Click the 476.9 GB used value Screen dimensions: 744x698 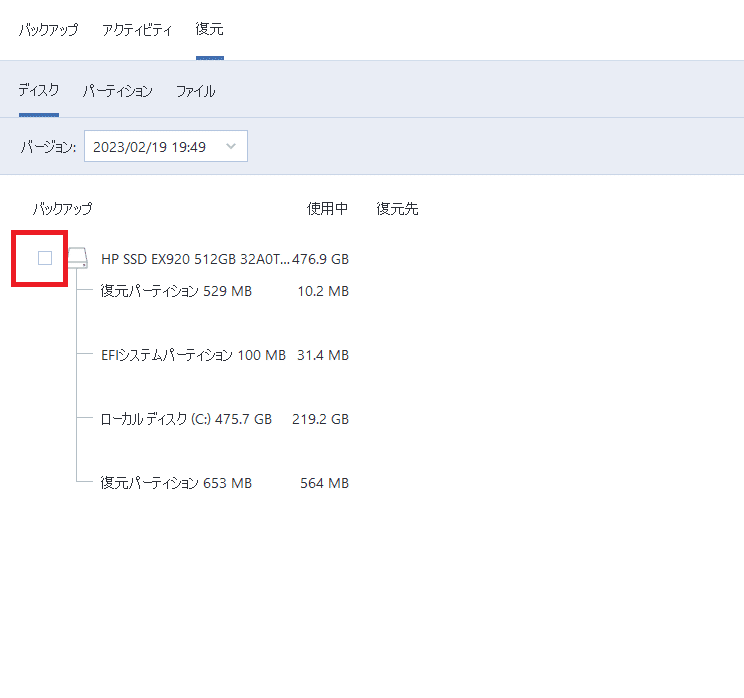[320, 259]
